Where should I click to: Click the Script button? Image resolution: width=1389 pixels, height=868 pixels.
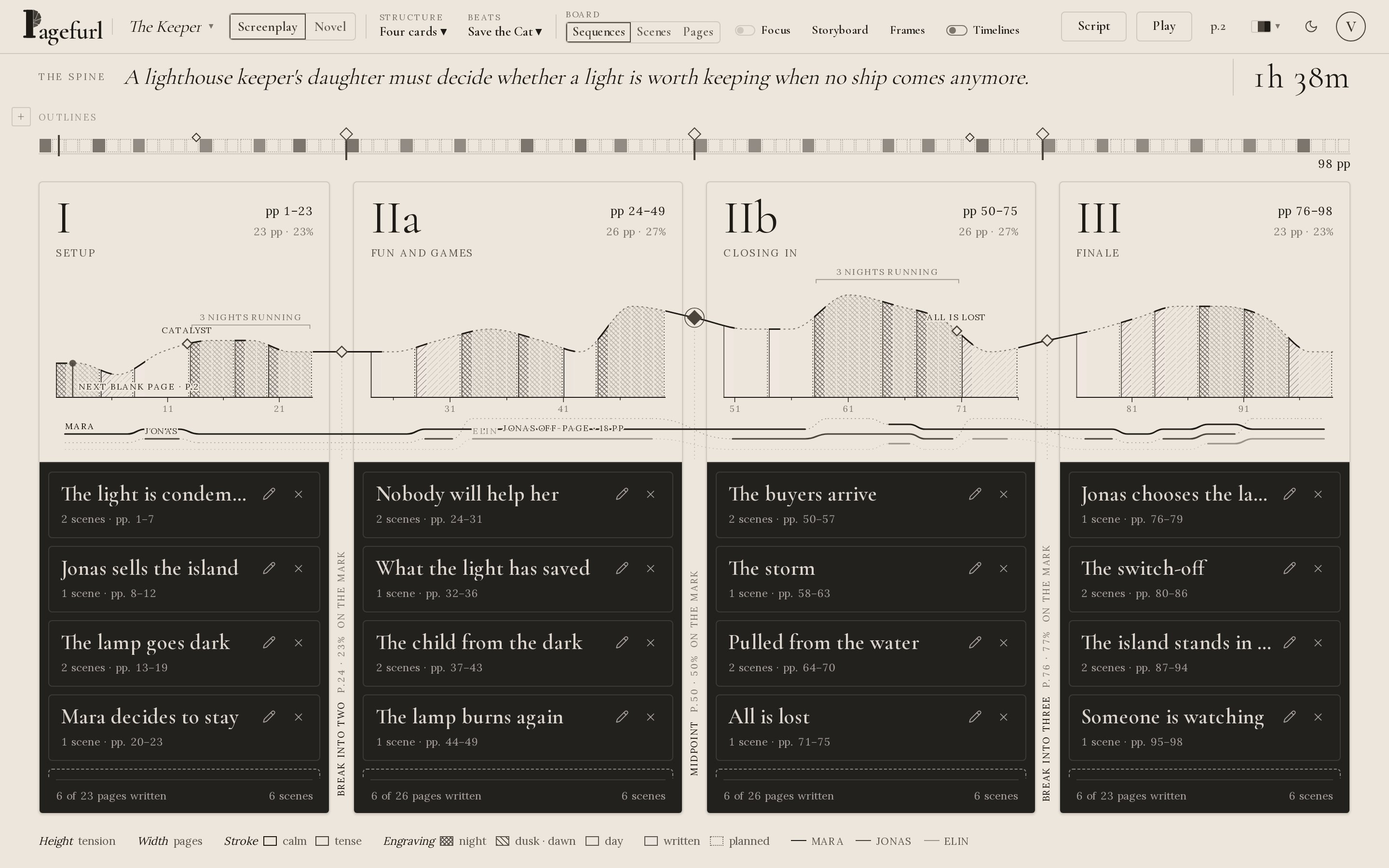pos(1093,27)
